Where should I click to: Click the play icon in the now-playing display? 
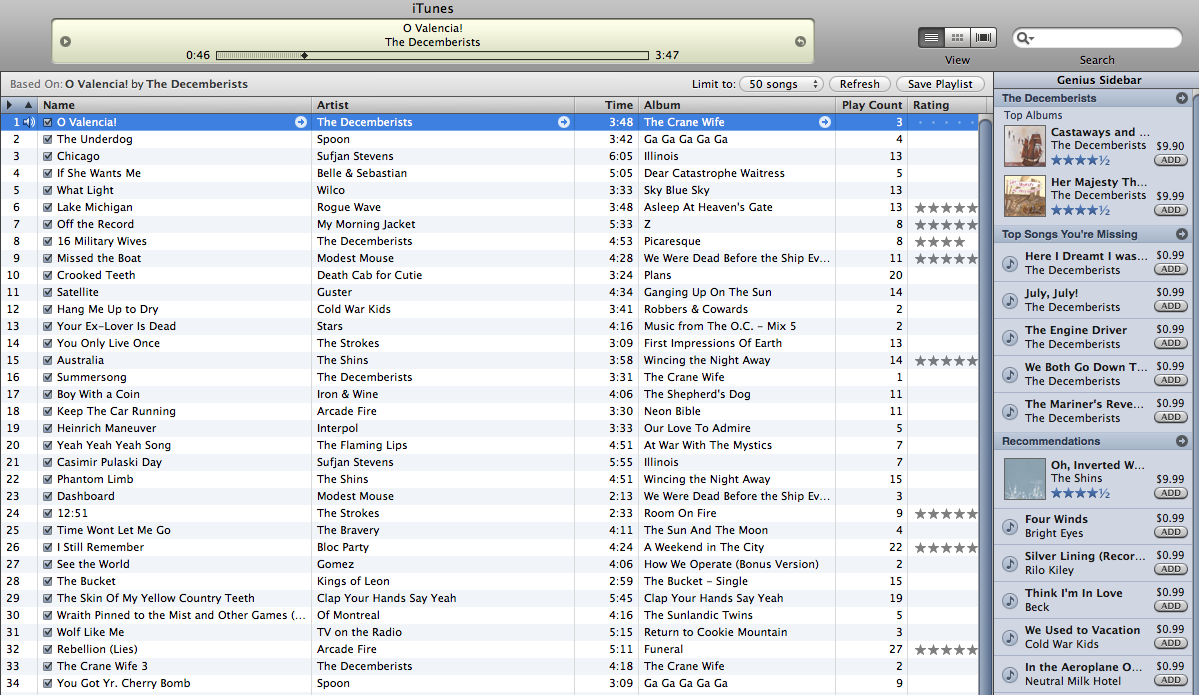66,41
